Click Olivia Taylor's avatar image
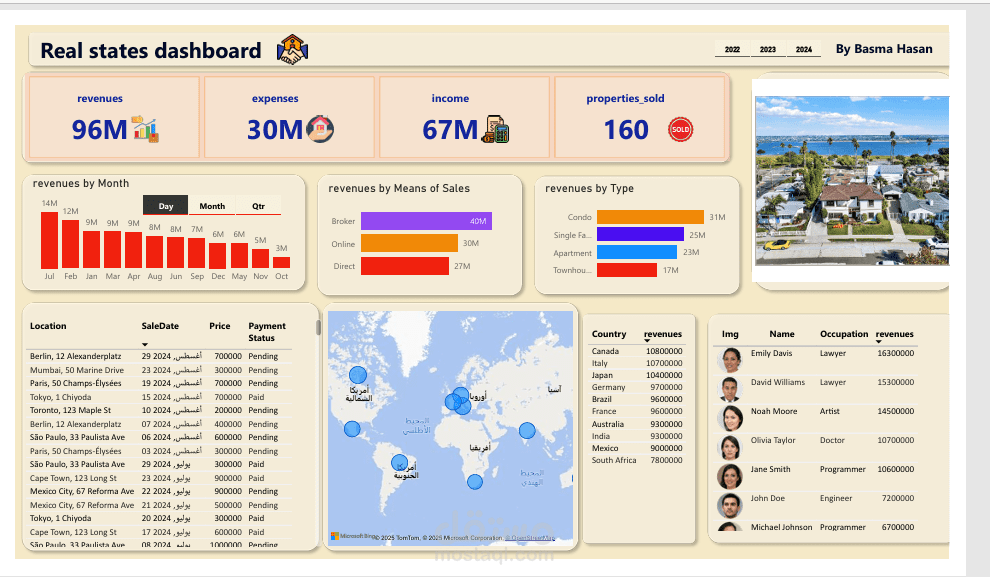This screenshot has height=577, width=990. pyautogui.click(x=730, y=447)
